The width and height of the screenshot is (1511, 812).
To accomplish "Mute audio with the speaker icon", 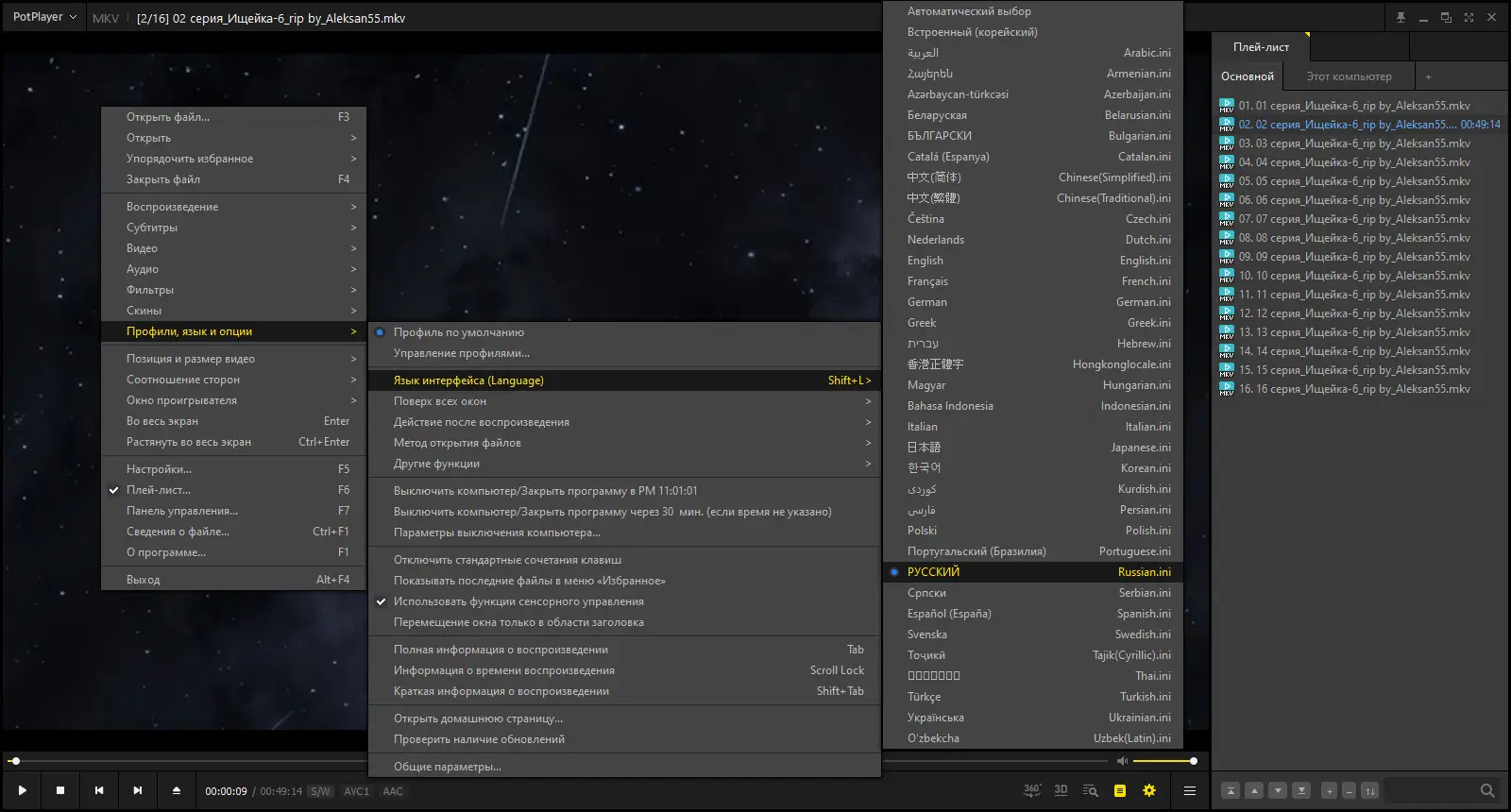I will click(x=1122, y=761).
